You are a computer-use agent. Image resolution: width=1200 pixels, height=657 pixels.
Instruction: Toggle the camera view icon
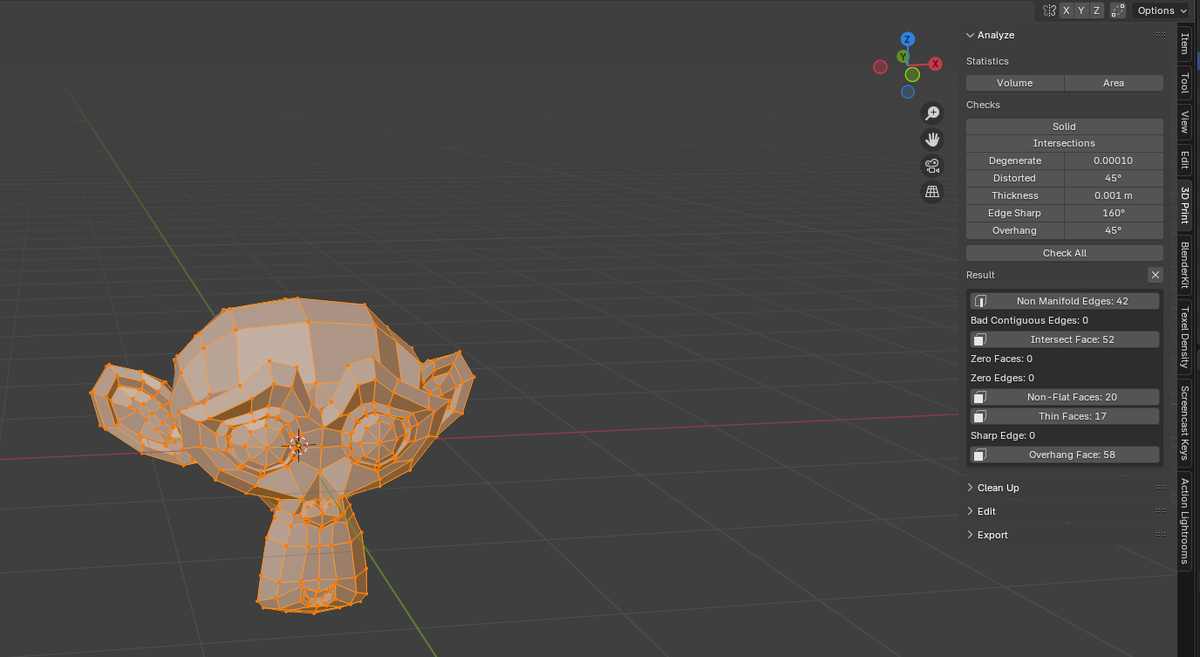click(x=932, y=166)
